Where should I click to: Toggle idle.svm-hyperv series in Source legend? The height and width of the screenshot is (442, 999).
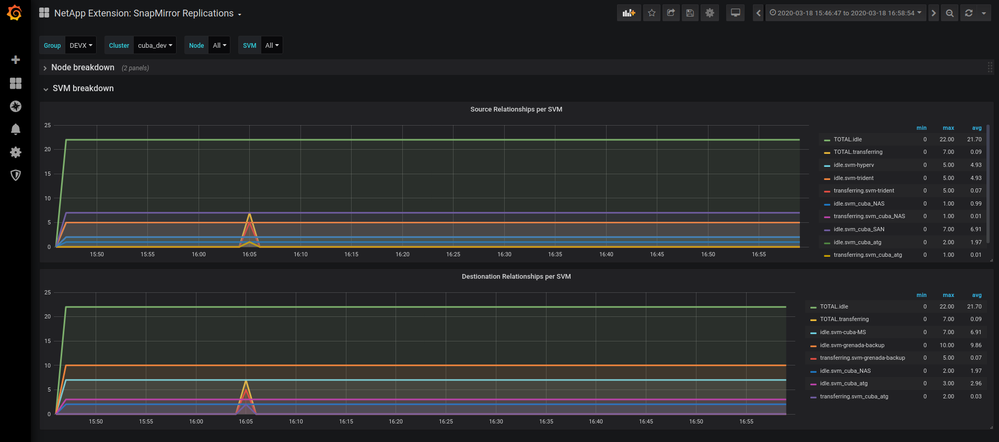(852, 165)
